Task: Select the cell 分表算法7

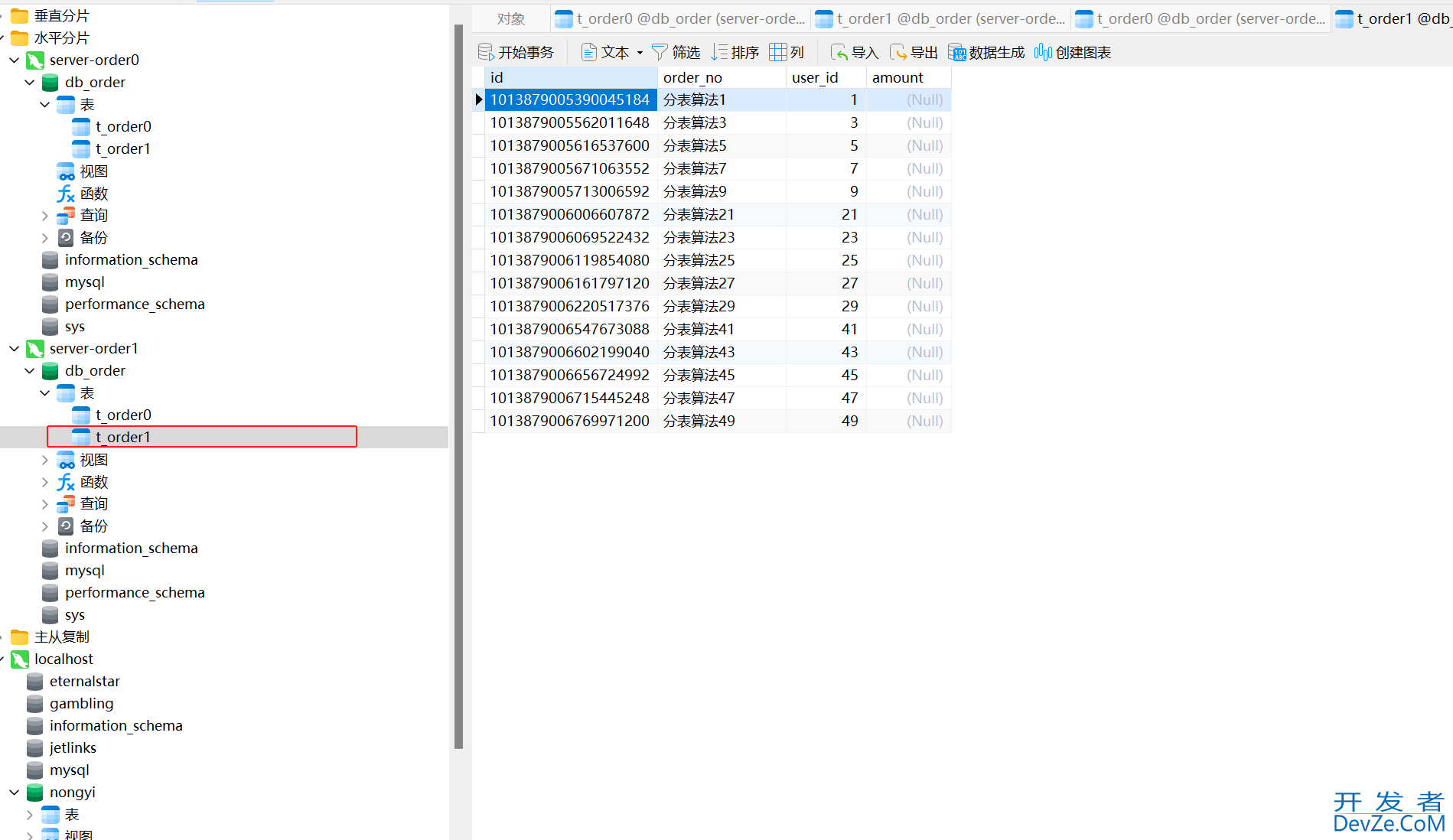Action: (x=722, y=168)
